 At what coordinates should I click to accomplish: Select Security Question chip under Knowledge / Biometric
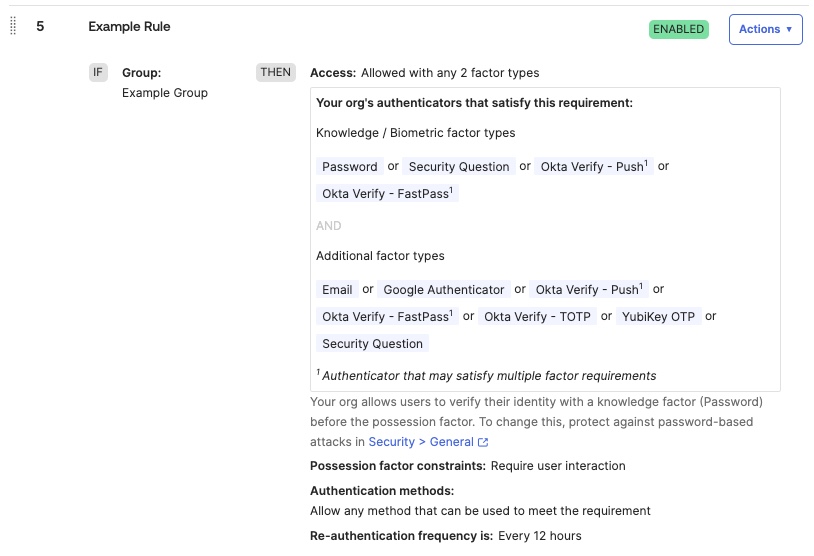click(459, 167)
